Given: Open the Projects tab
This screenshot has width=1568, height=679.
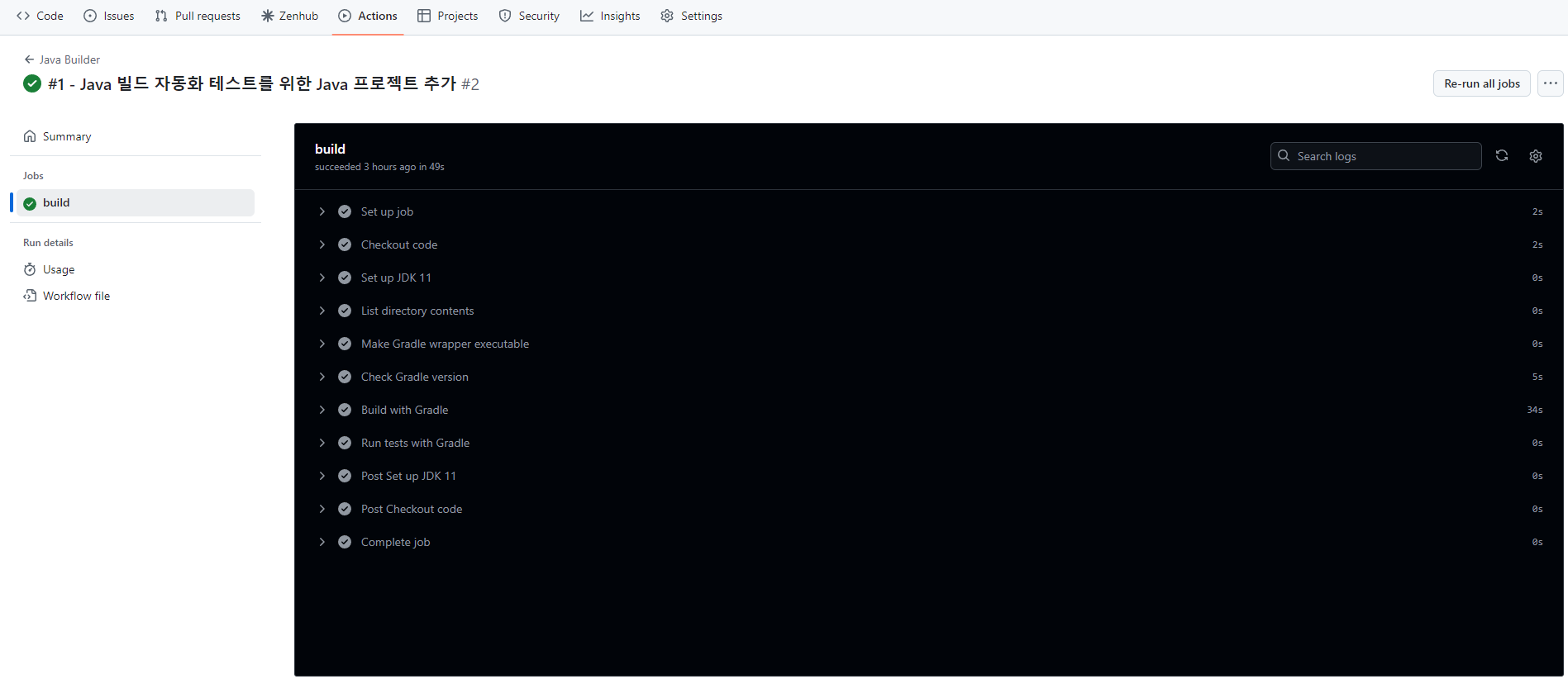Looking at the screenshot, I should tap(448, 16).
